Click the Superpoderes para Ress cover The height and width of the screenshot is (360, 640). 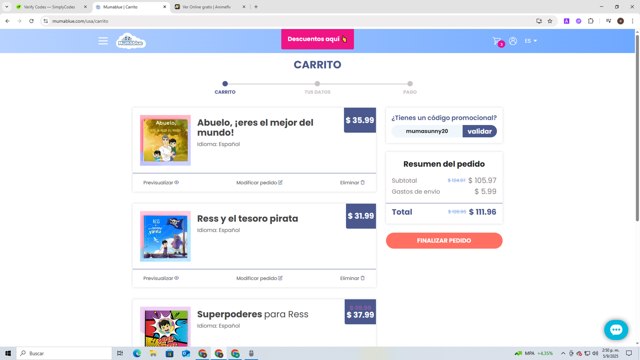165,327
